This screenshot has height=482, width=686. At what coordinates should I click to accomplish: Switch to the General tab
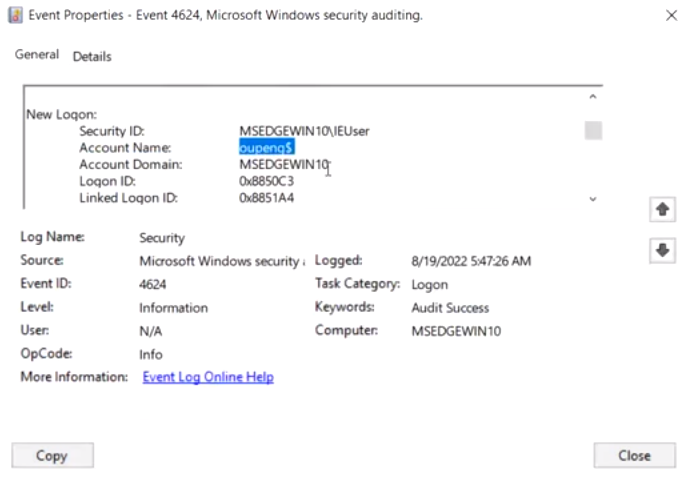tap(37, 55)
